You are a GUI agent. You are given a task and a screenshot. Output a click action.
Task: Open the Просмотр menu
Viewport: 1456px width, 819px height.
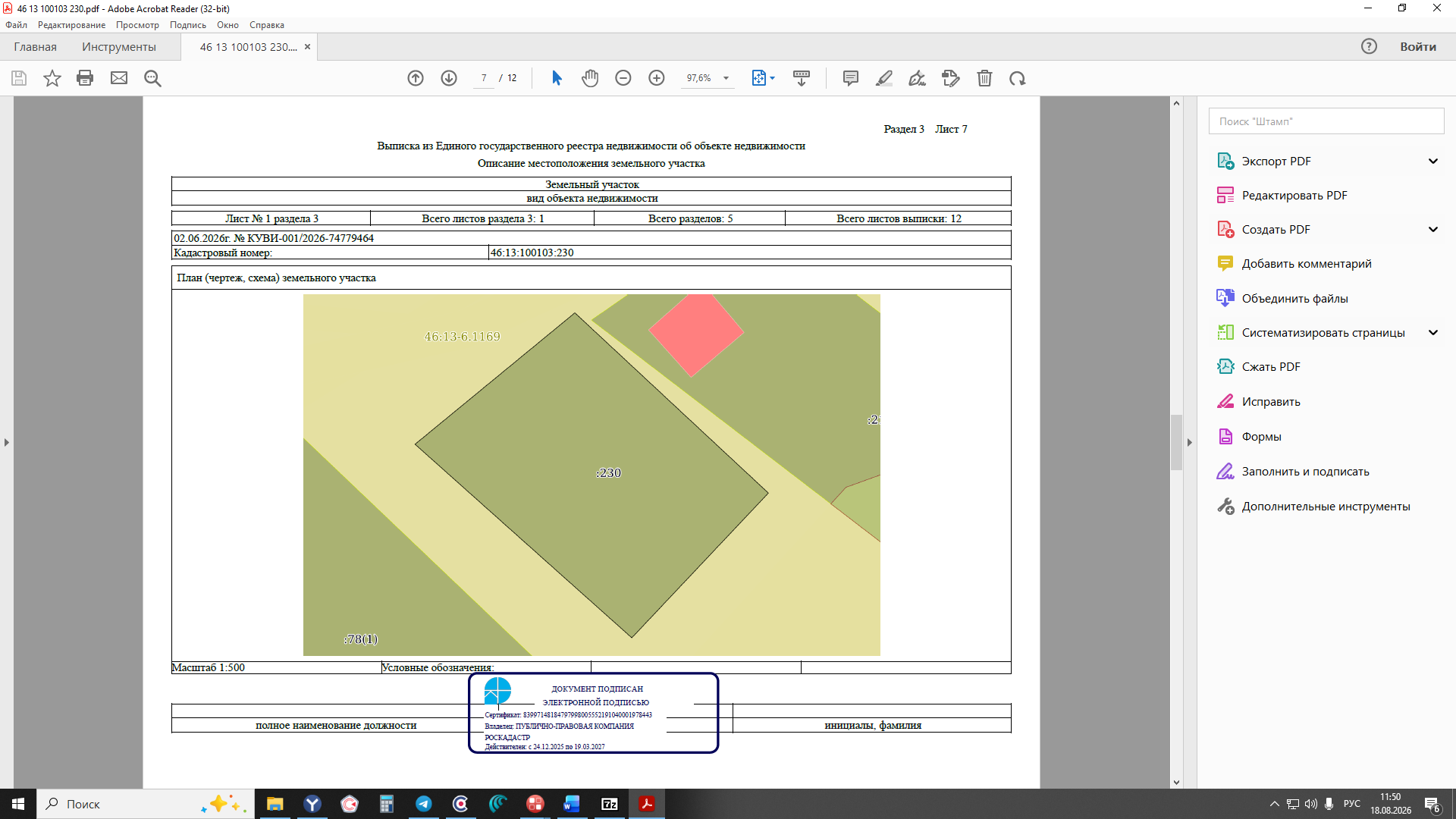[137, 25]
